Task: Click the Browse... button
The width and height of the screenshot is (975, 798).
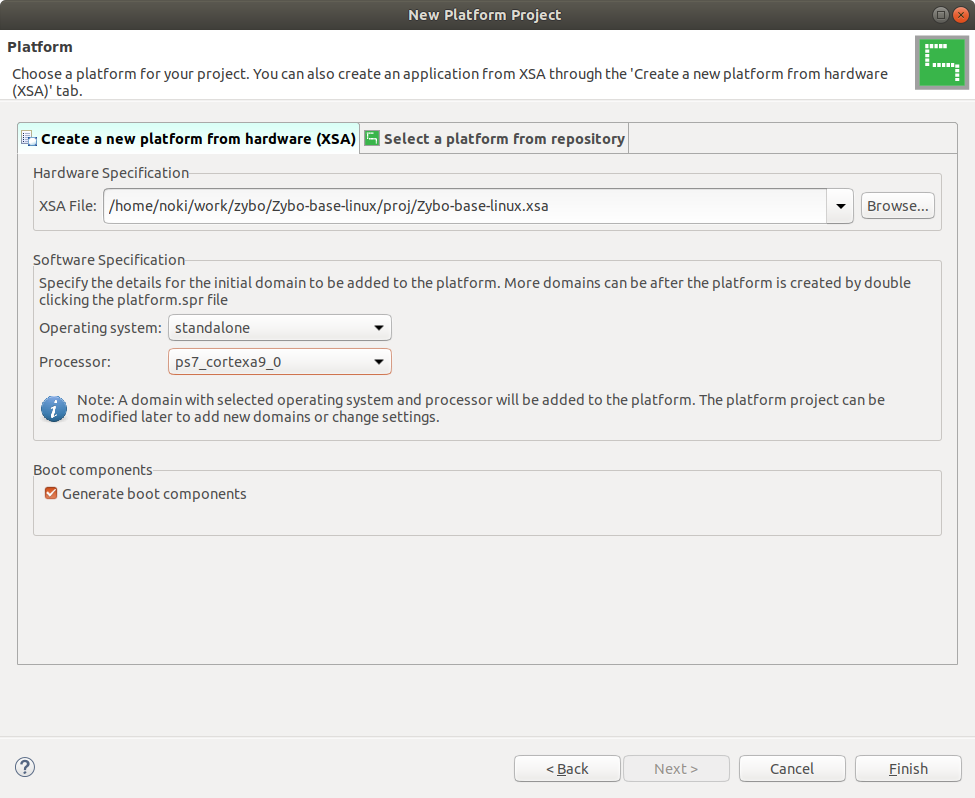Action: pos(897,206)
